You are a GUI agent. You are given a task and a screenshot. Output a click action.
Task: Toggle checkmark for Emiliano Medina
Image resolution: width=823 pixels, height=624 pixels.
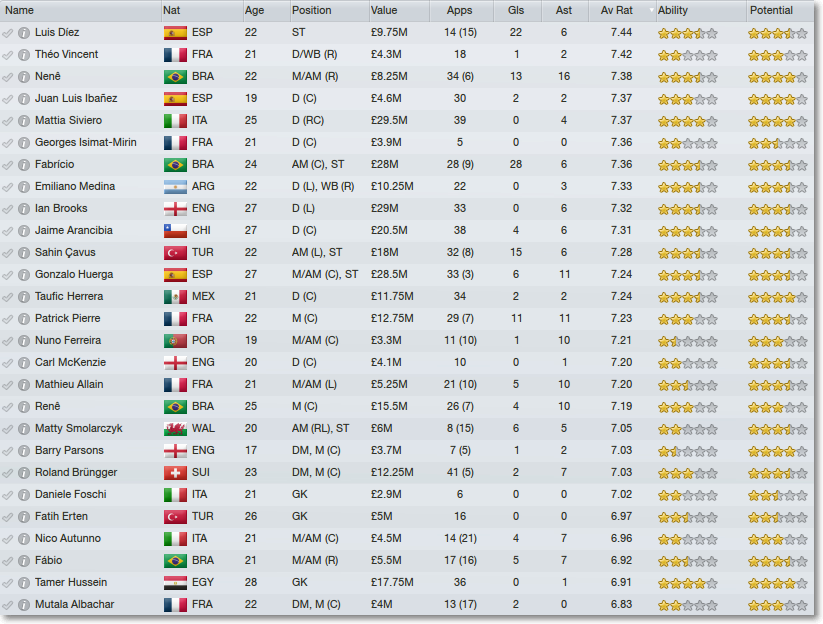point(7,187)
